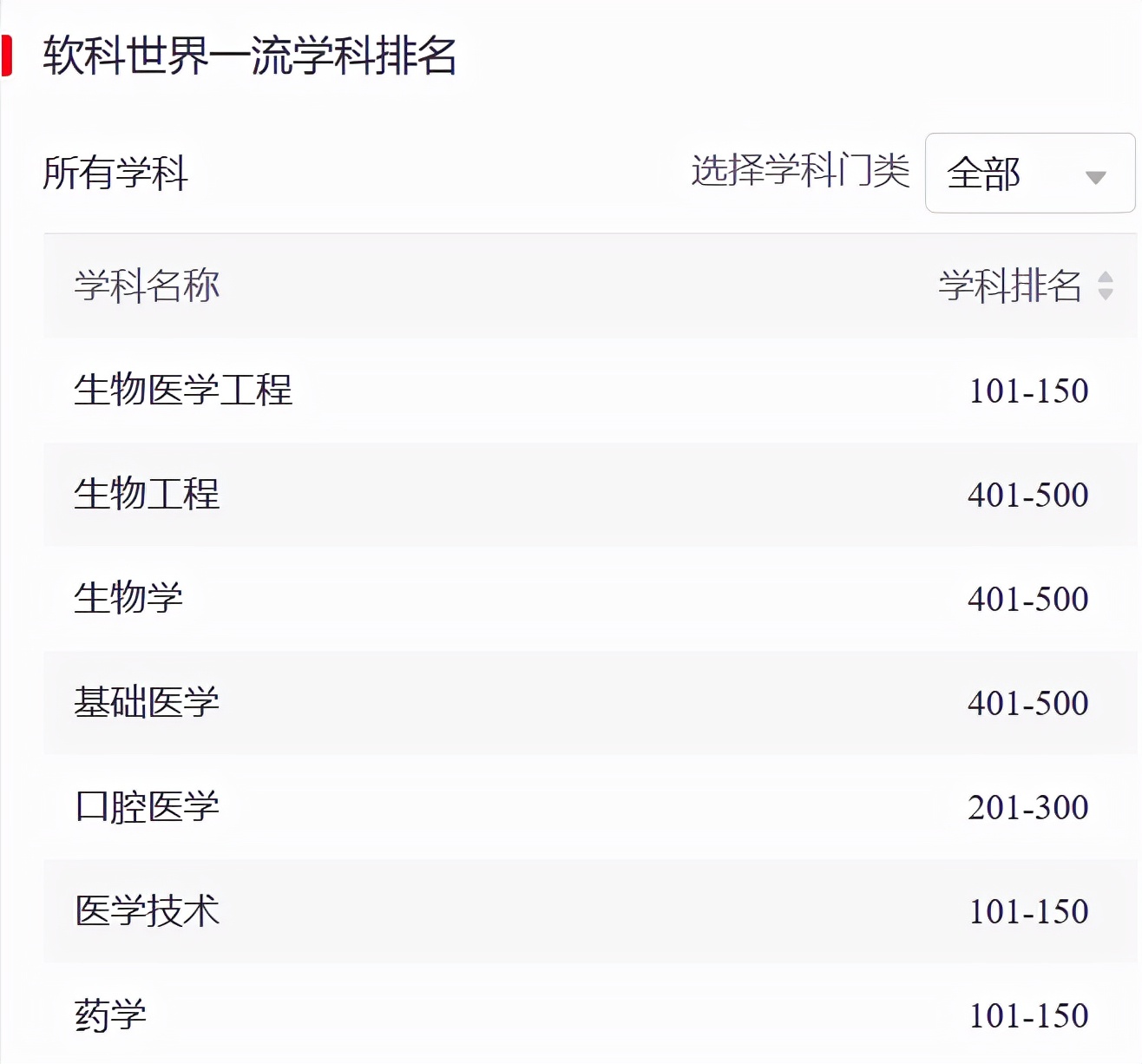
Task: Open the 生物医学工程 subject row
Action: (x=184, y=391)
